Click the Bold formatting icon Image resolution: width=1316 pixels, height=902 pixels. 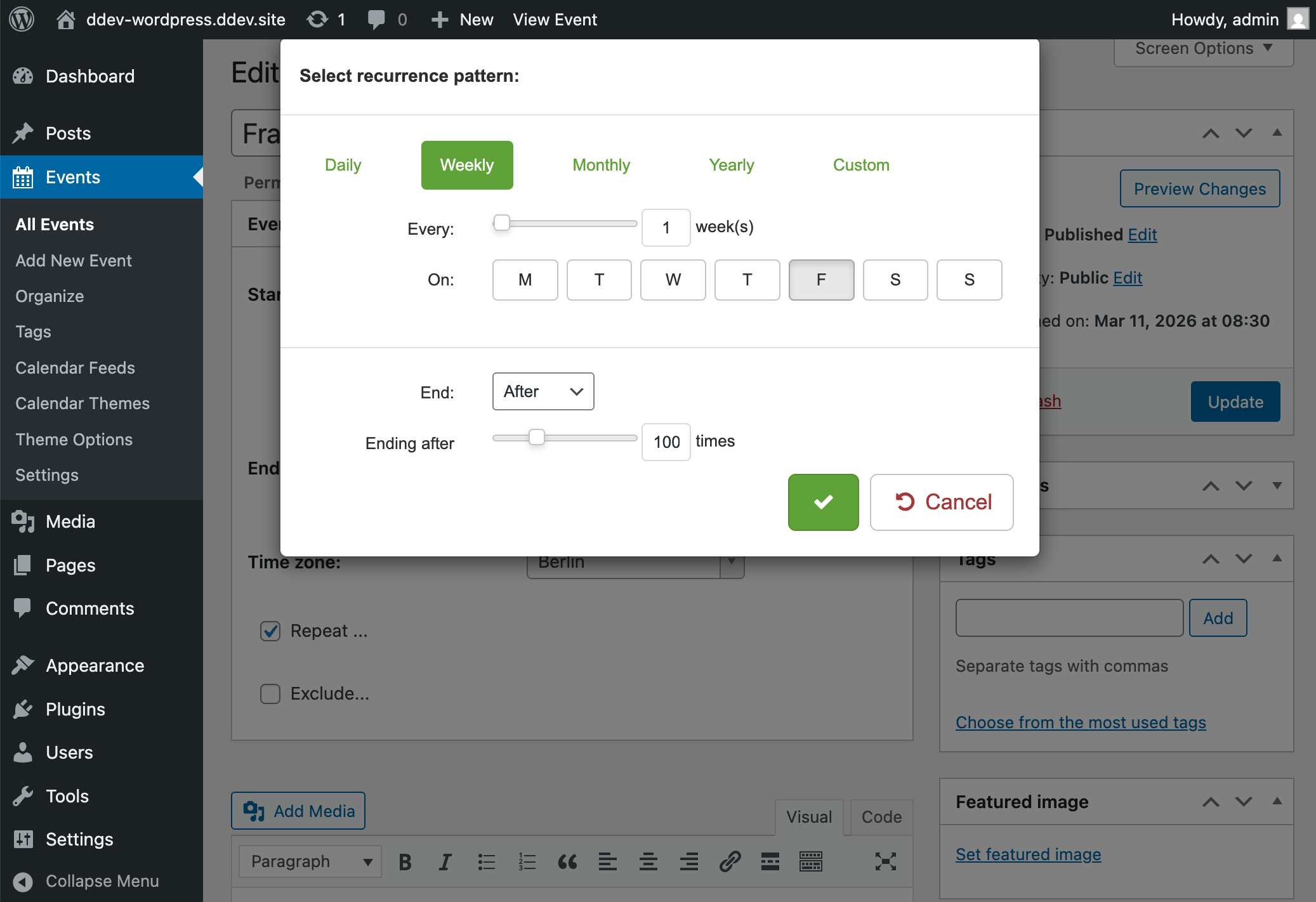pos(405,861)
